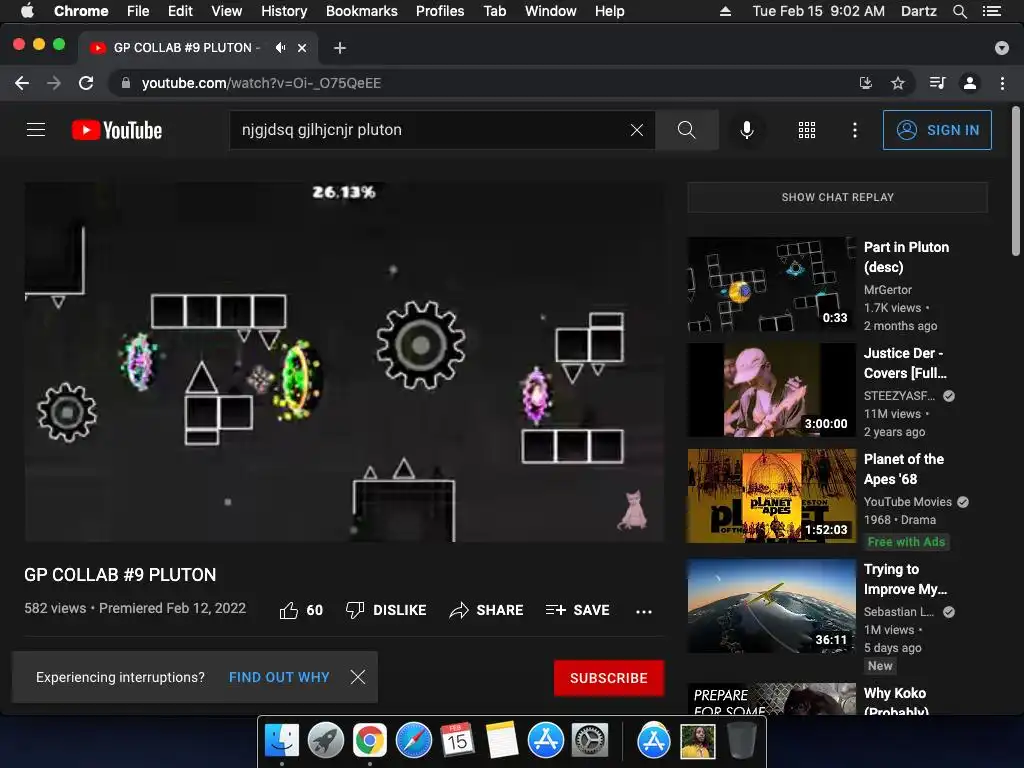This screenshot has height=768, width=1024.
Task: Click FIND OUT WHY link
Action: 279,677
